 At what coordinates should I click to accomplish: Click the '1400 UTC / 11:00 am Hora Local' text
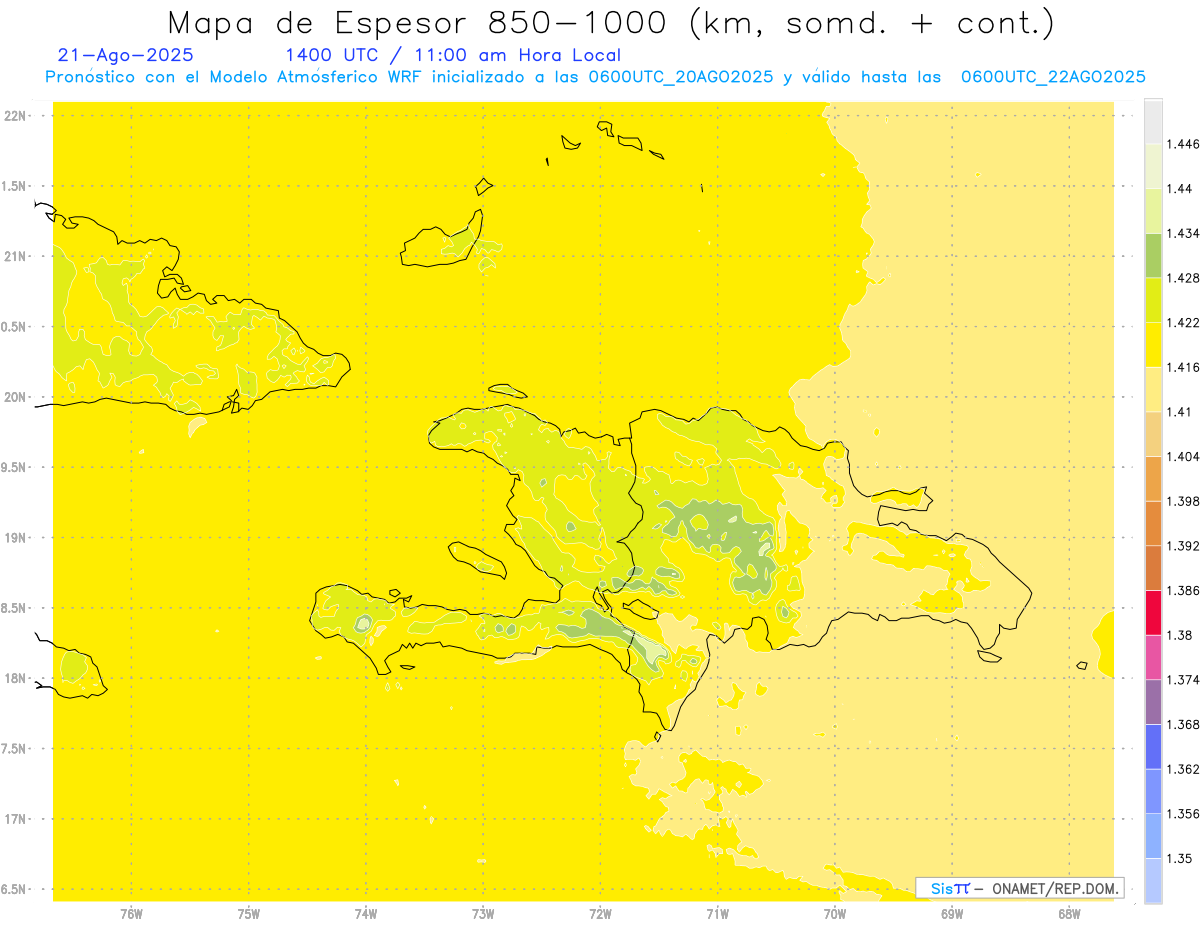(453, 55)
